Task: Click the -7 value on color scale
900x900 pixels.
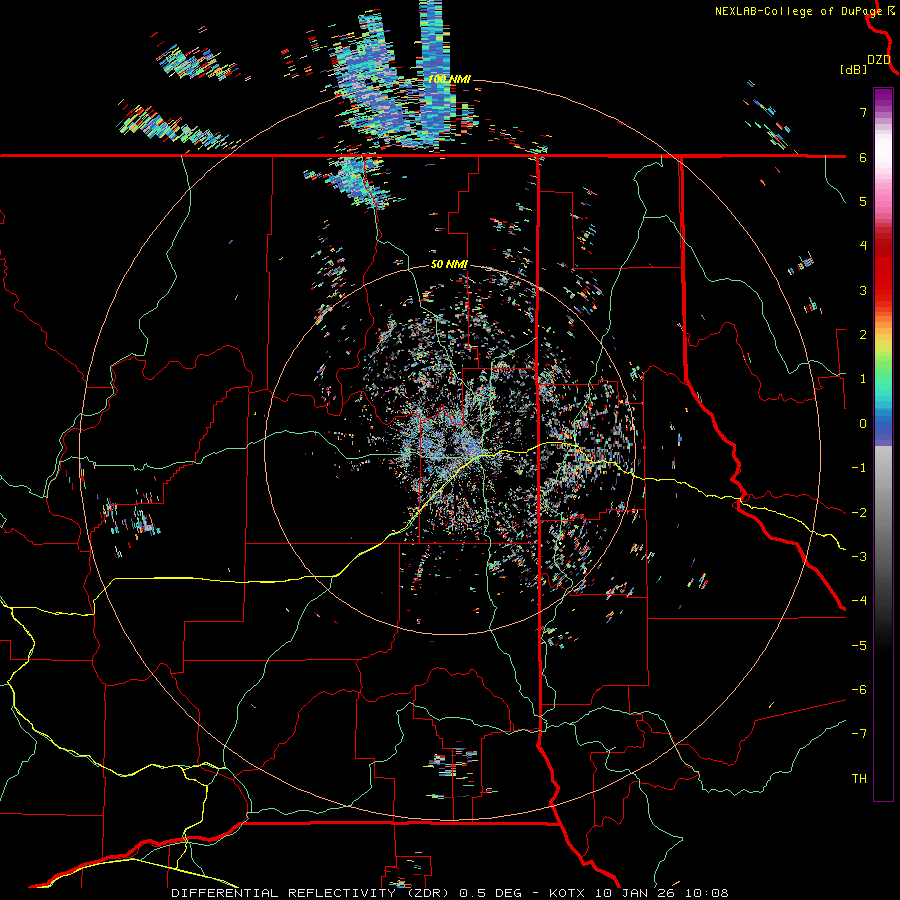Action: tap(859, 734)
